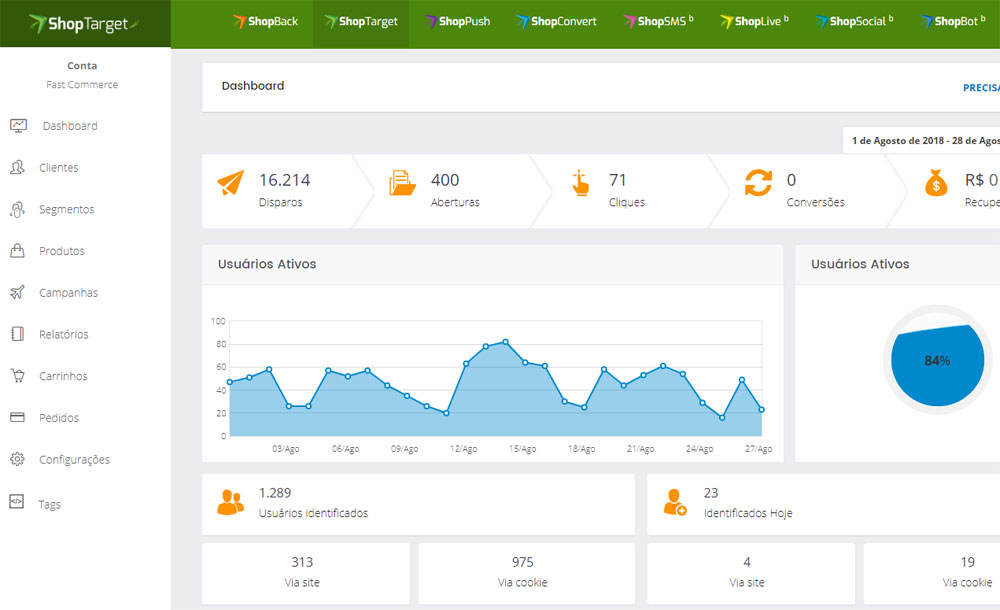
Task: Click the Campanhas airplane icon
Action: pos(17,292)
